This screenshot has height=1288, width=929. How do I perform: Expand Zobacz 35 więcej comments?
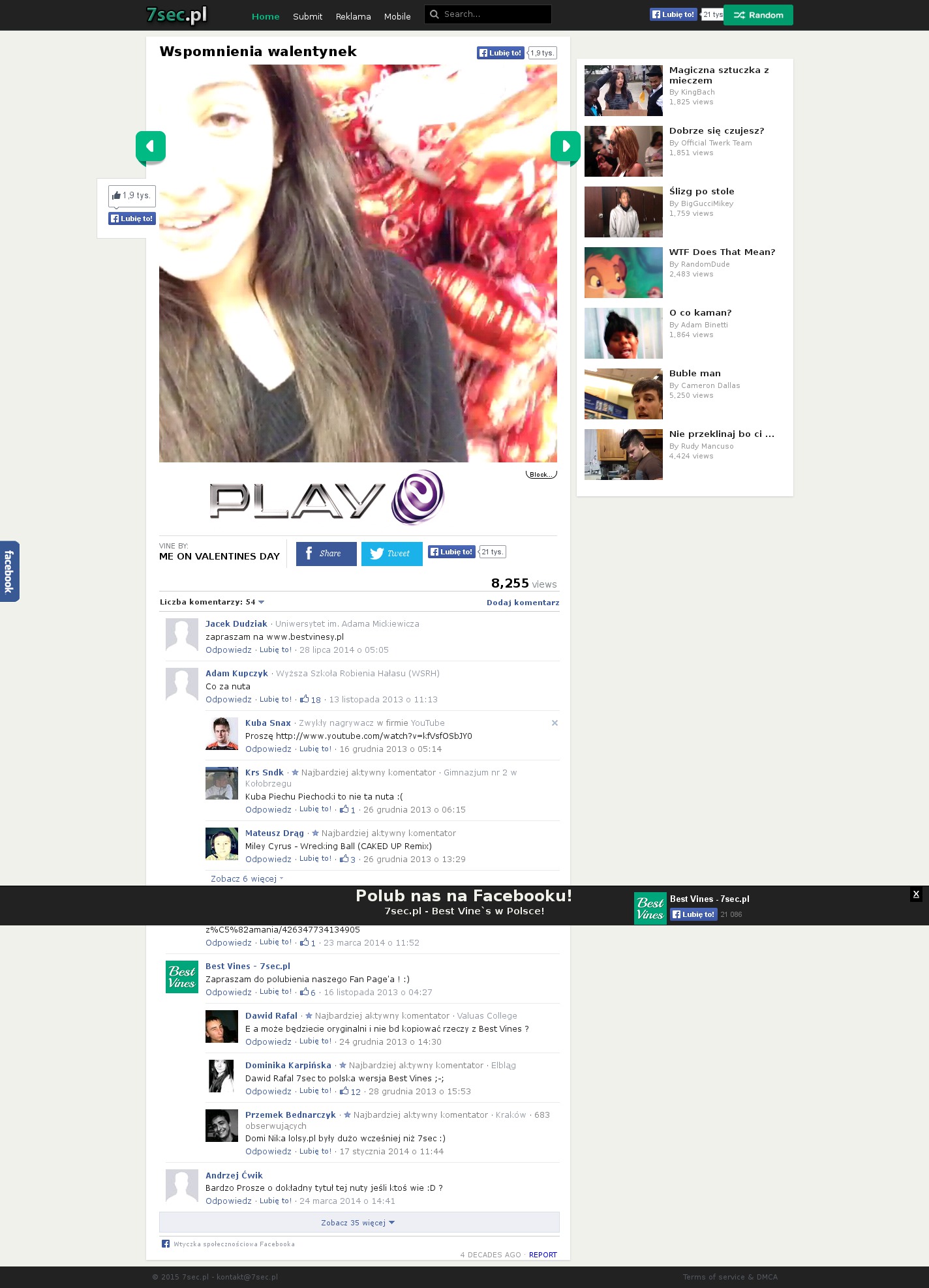coord(358,1223)
